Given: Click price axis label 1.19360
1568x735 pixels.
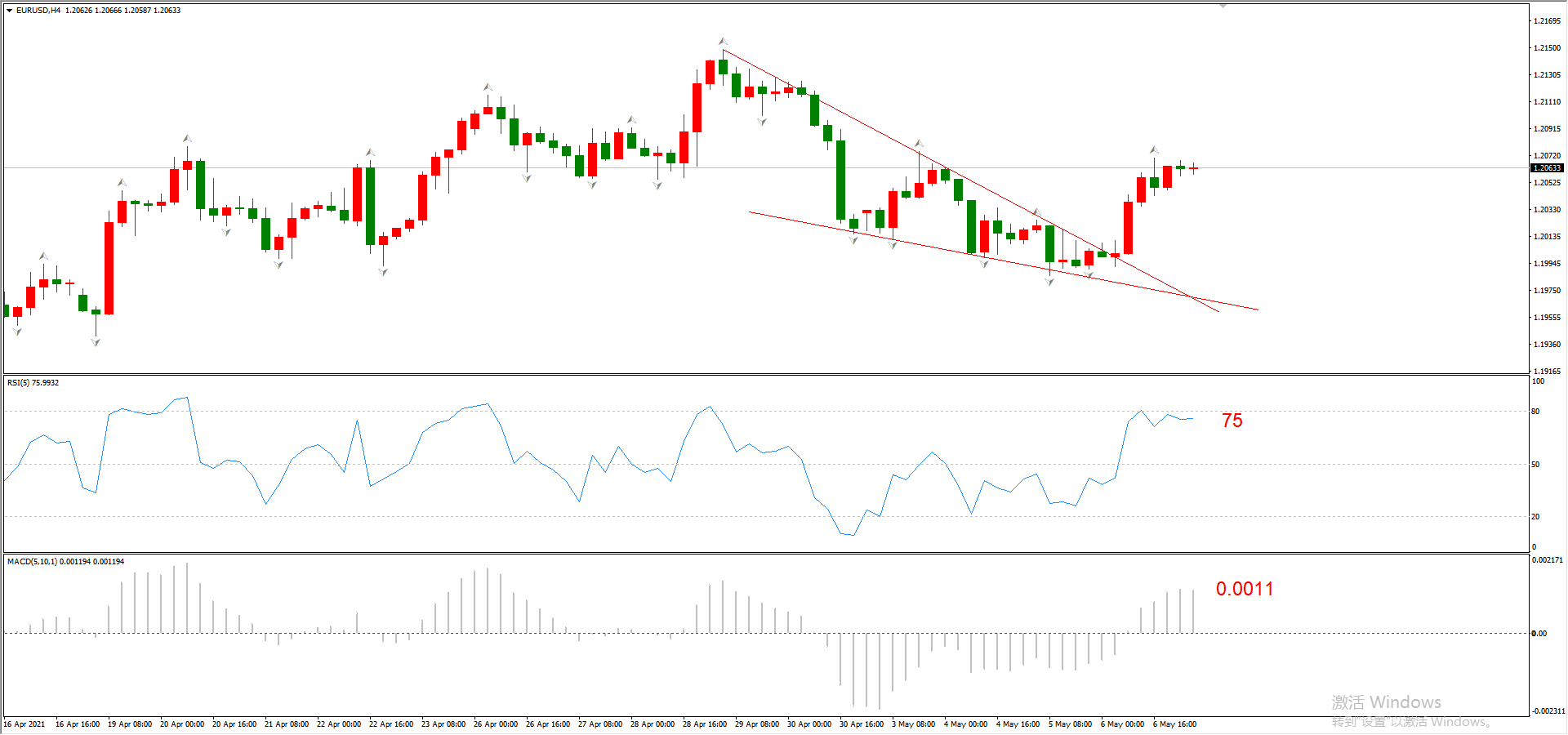Looking at the screenshot, I should (x=1547, y=345).
